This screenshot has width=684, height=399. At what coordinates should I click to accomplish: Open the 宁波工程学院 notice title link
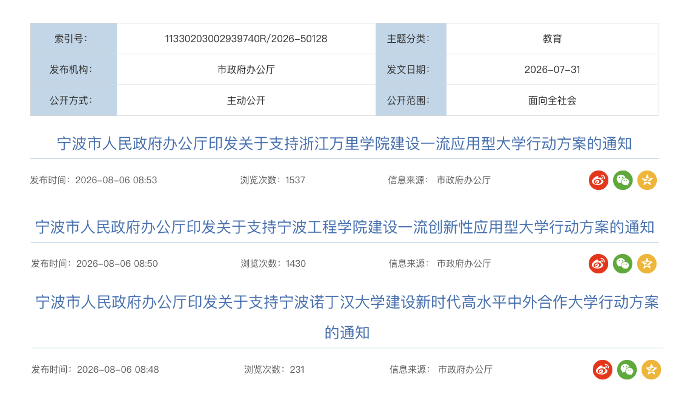point(345,227)
